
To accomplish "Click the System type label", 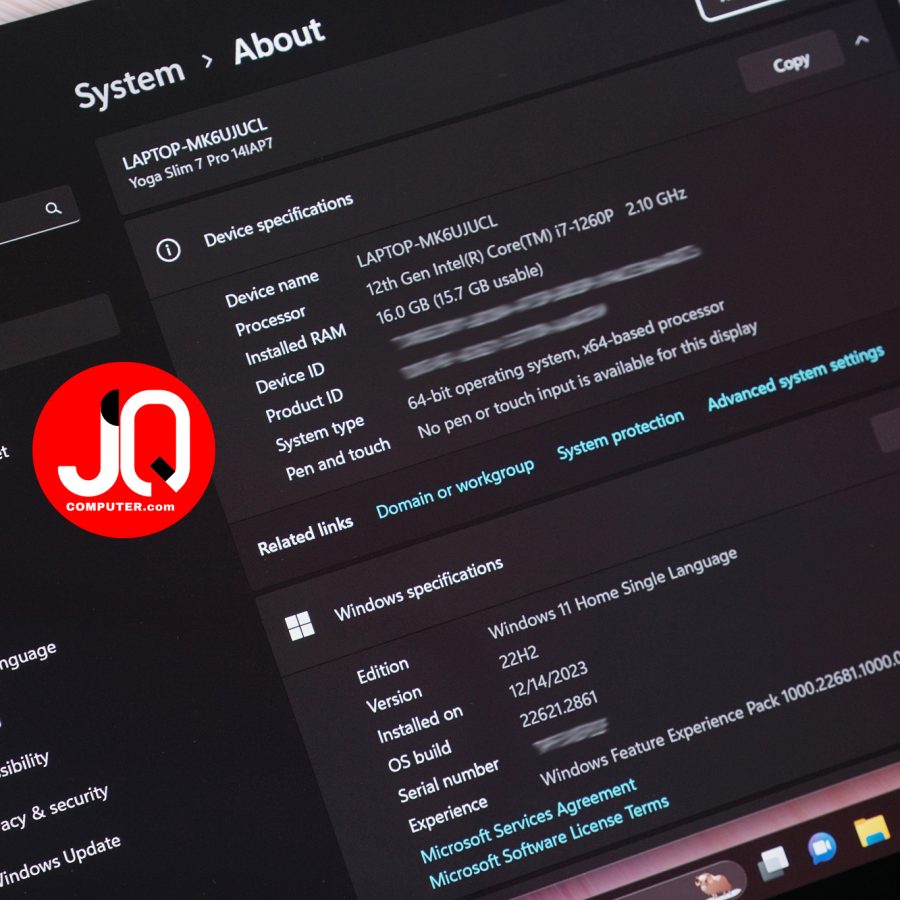I will (320, 433).
